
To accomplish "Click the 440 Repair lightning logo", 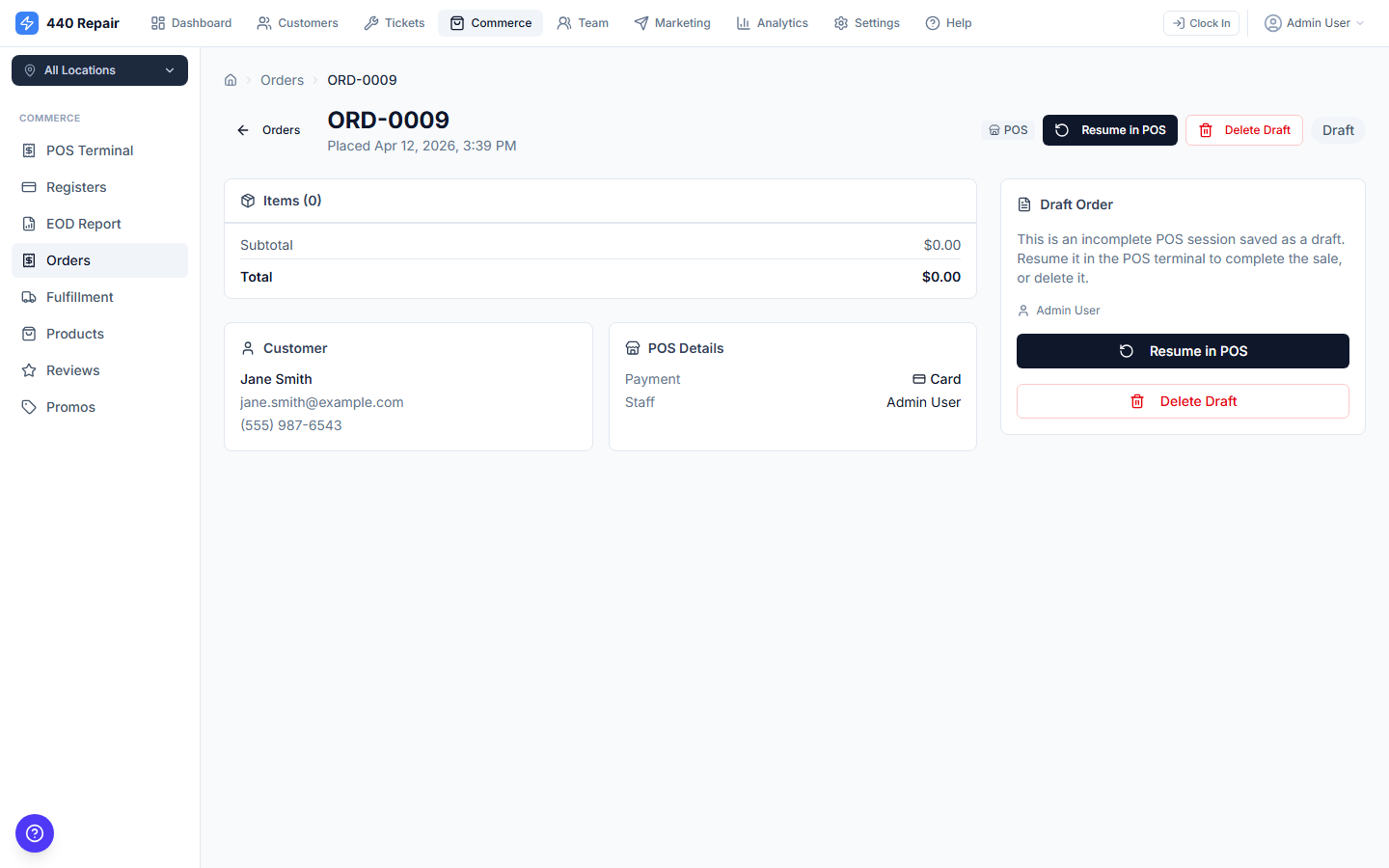I will click(27, 22).
